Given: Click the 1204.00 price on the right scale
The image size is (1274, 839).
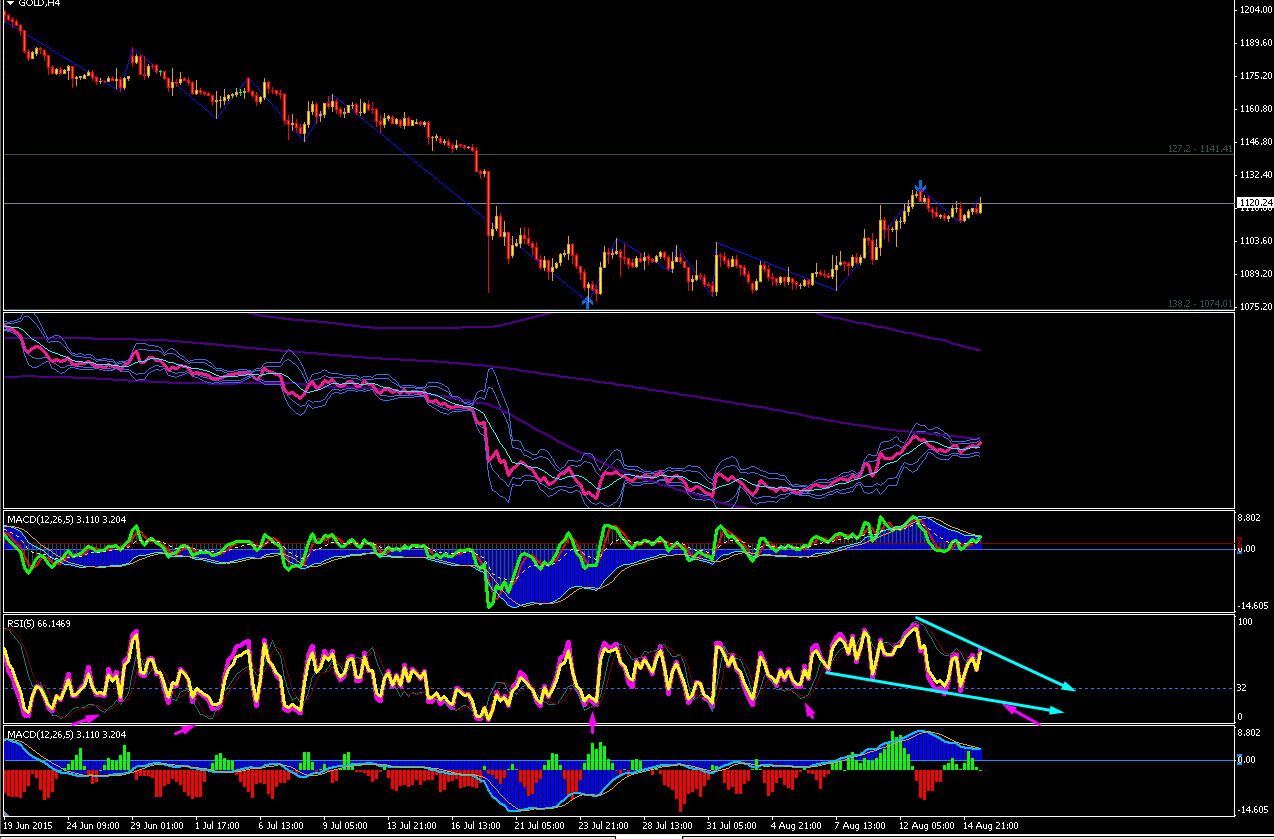Looking at the screenshot, I should point(1255,10).
